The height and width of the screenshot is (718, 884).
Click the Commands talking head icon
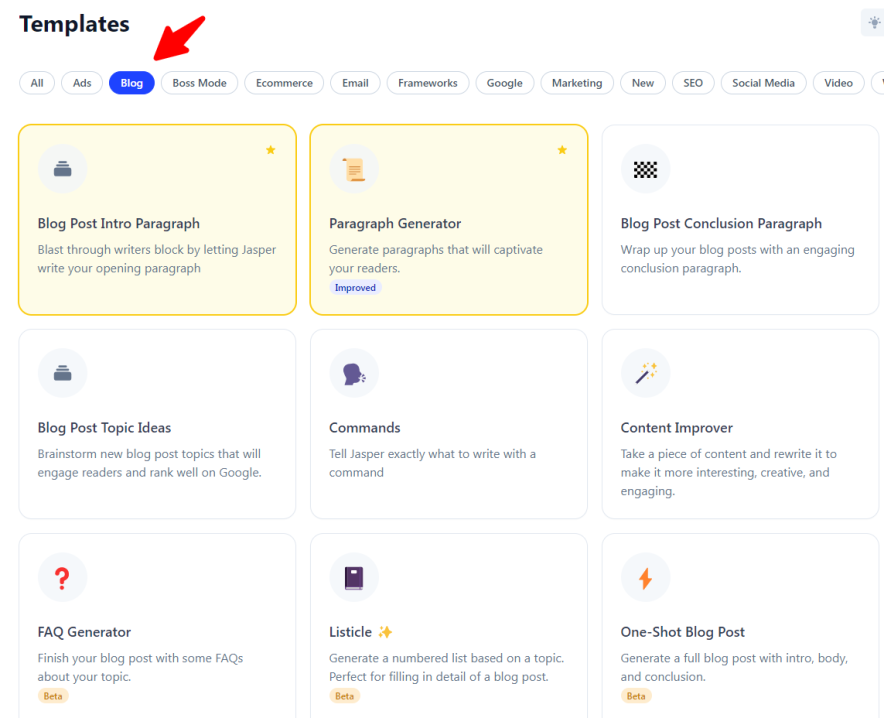pyautogui.click(x=353, y=373)
